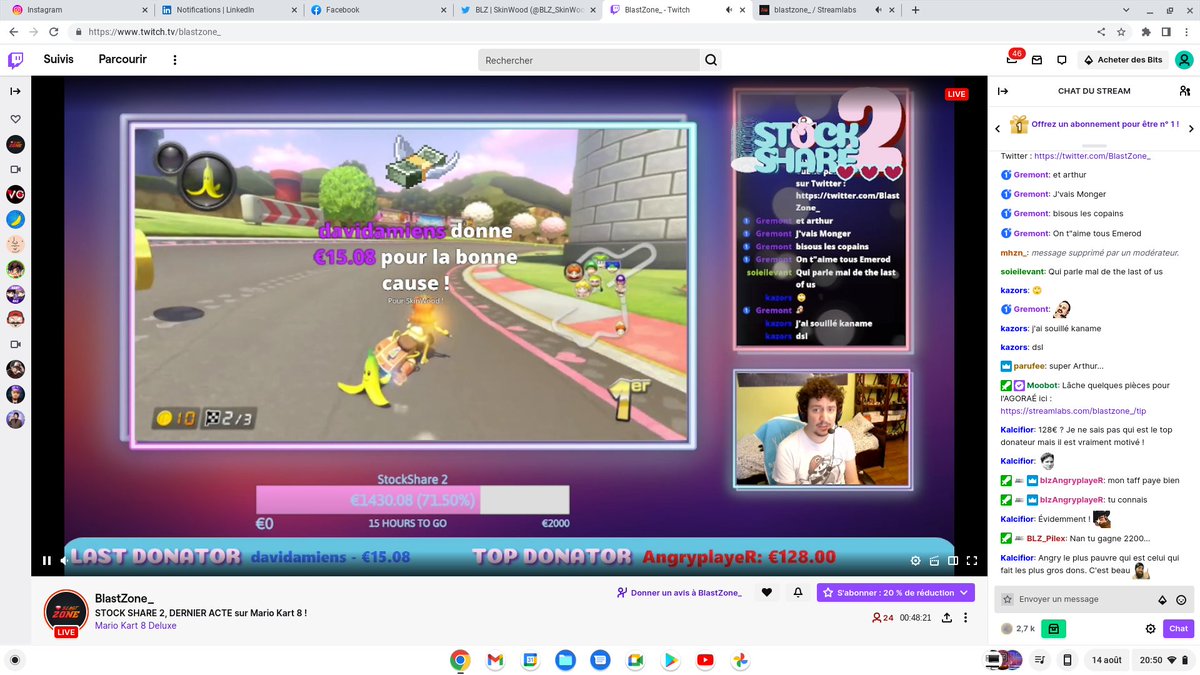1200x675 pixels.
Task: Go back to the previous page
Action: (13, 32)
